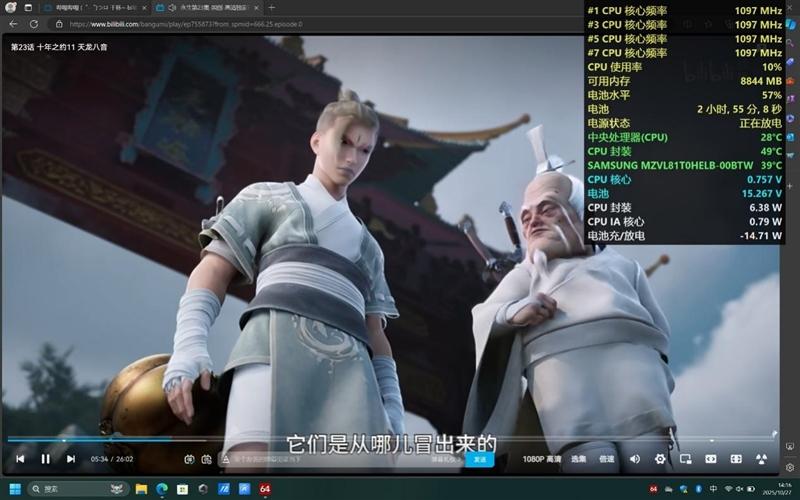
Task: Add a sidebar app with plus icon
Action: [x=790, y=186]
